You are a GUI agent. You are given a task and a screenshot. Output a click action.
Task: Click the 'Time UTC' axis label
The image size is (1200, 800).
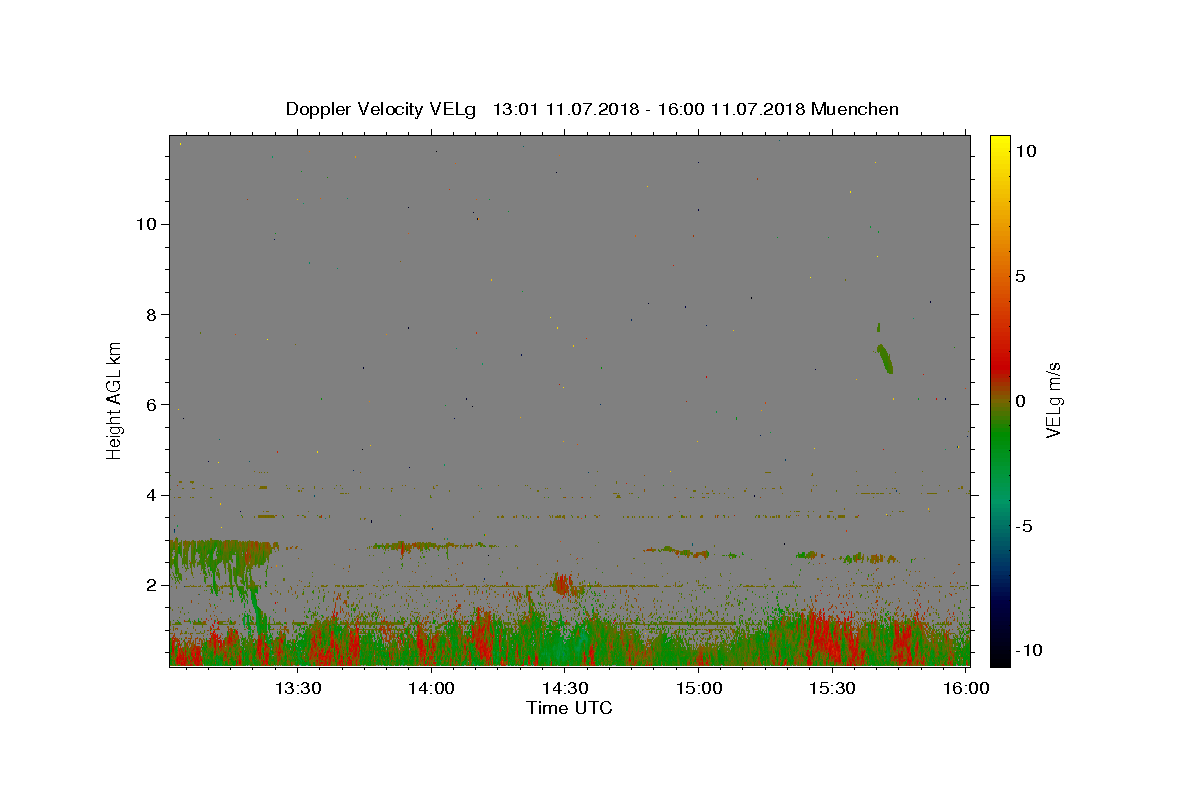[569, 708]
